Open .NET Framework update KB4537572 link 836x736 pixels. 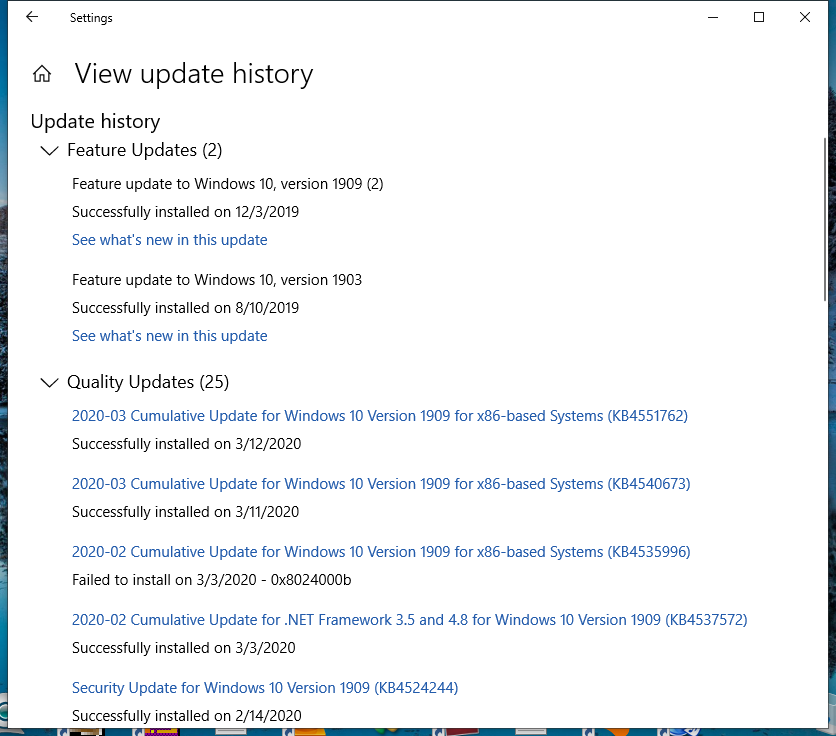click(x=409, y=620)
